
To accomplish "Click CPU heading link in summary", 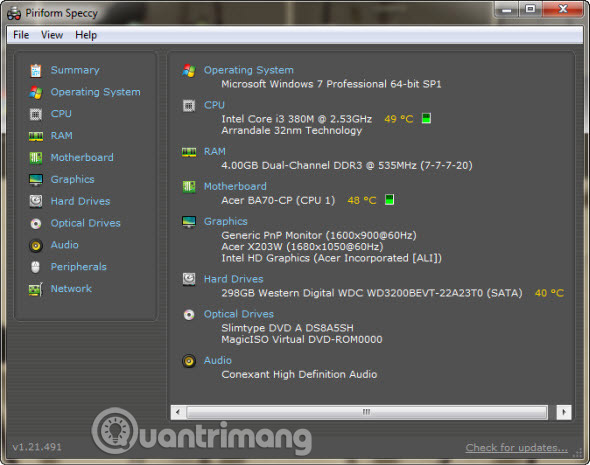I will [x=214, y=105].
